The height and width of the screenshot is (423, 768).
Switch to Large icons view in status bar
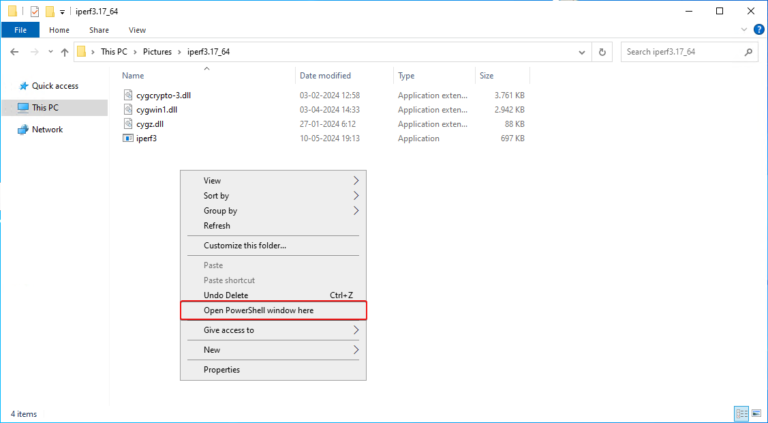pyautogui.click(x=755, y=414)
